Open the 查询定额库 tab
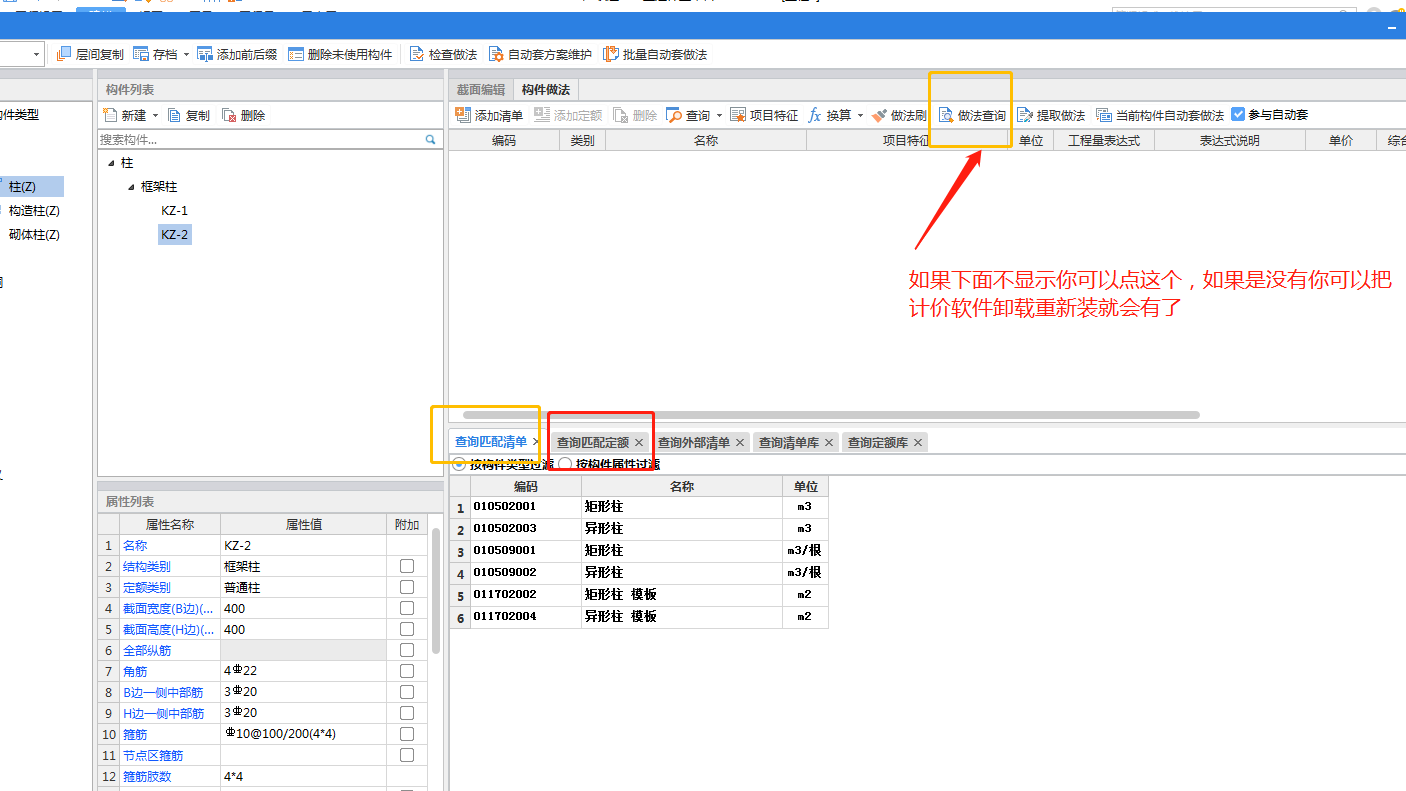This screenshot has width=1406, height=791. pyautogui.click(x=878, y=442)
